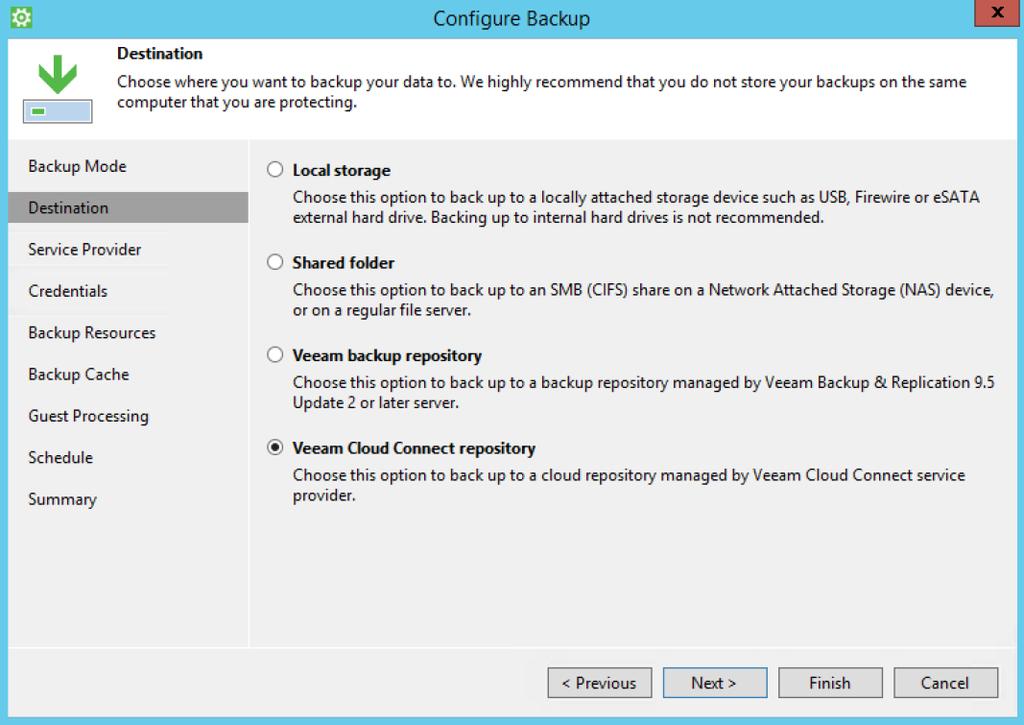Click the Previous button
This screenshot has width=1024, height=725.
[x=600, y=683]
